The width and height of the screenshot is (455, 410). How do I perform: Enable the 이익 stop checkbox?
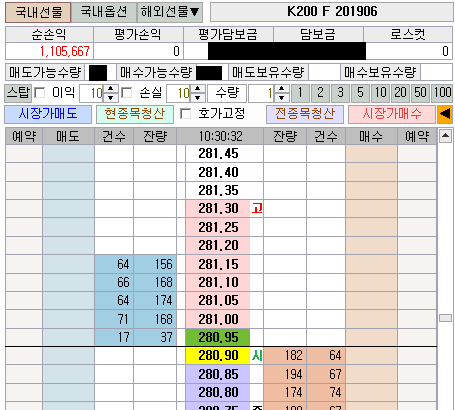40,93
